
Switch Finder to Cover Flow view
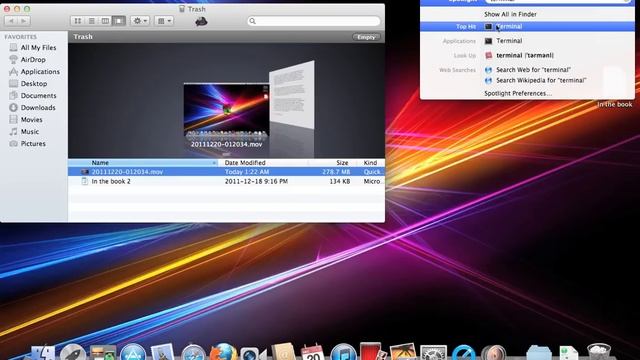(119, 21)
